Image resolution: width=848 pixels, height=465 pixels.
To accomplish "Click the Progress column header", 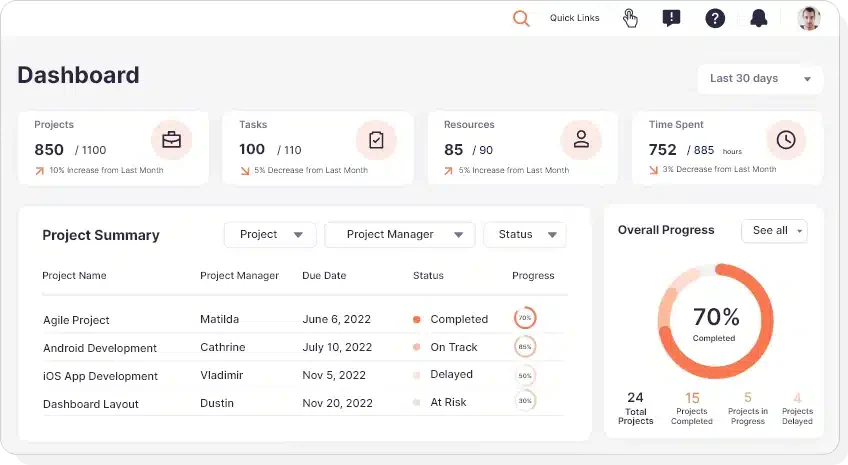I will point(533,276).
